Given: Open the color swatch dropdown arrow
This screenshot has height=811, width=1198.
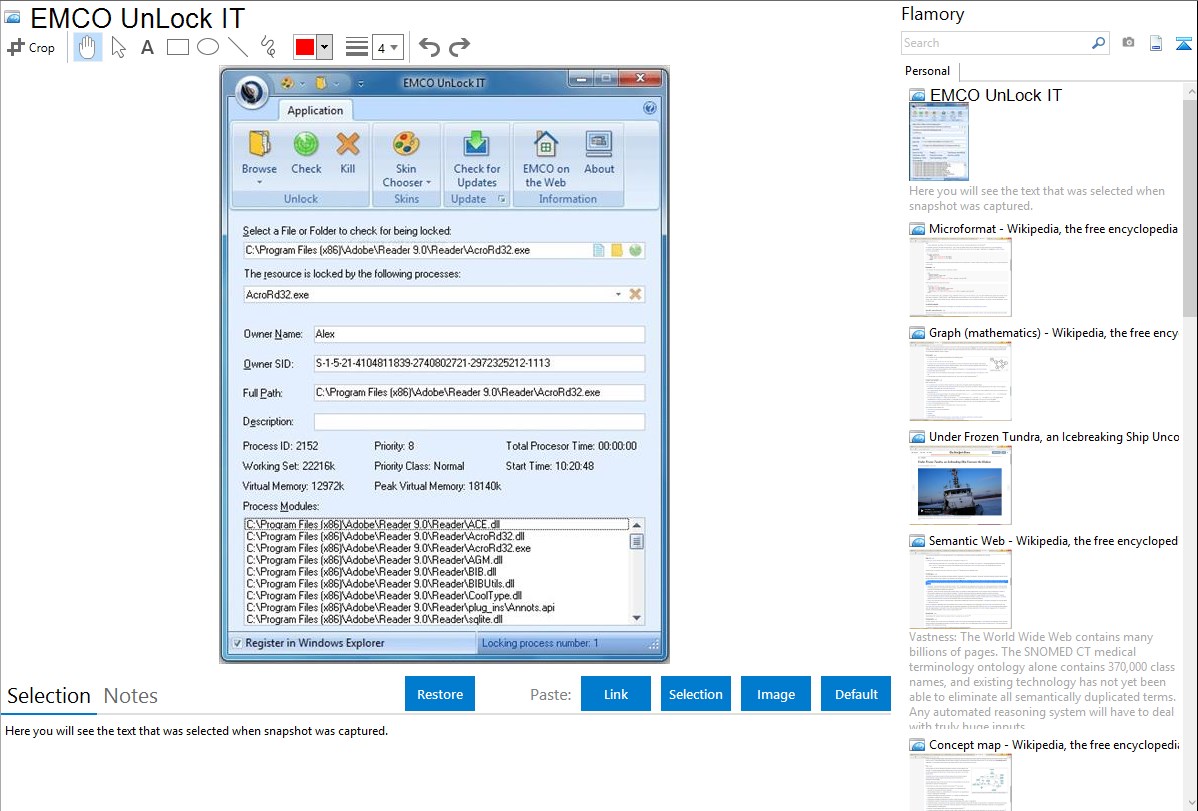Looking at the screenshot, I should click(324, 47).
